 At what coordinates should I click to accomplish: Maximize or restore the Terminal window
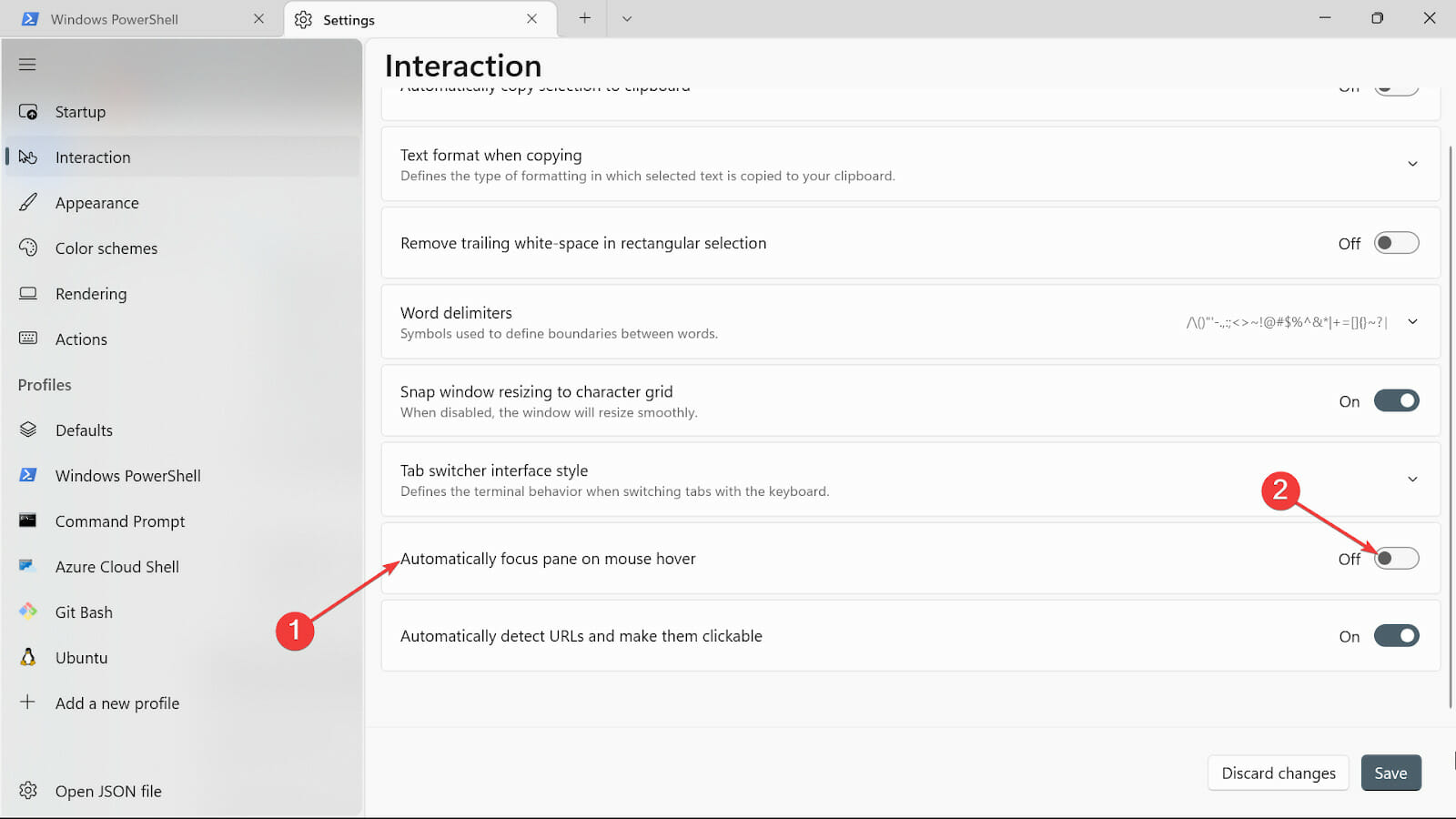coord(1377,18)
